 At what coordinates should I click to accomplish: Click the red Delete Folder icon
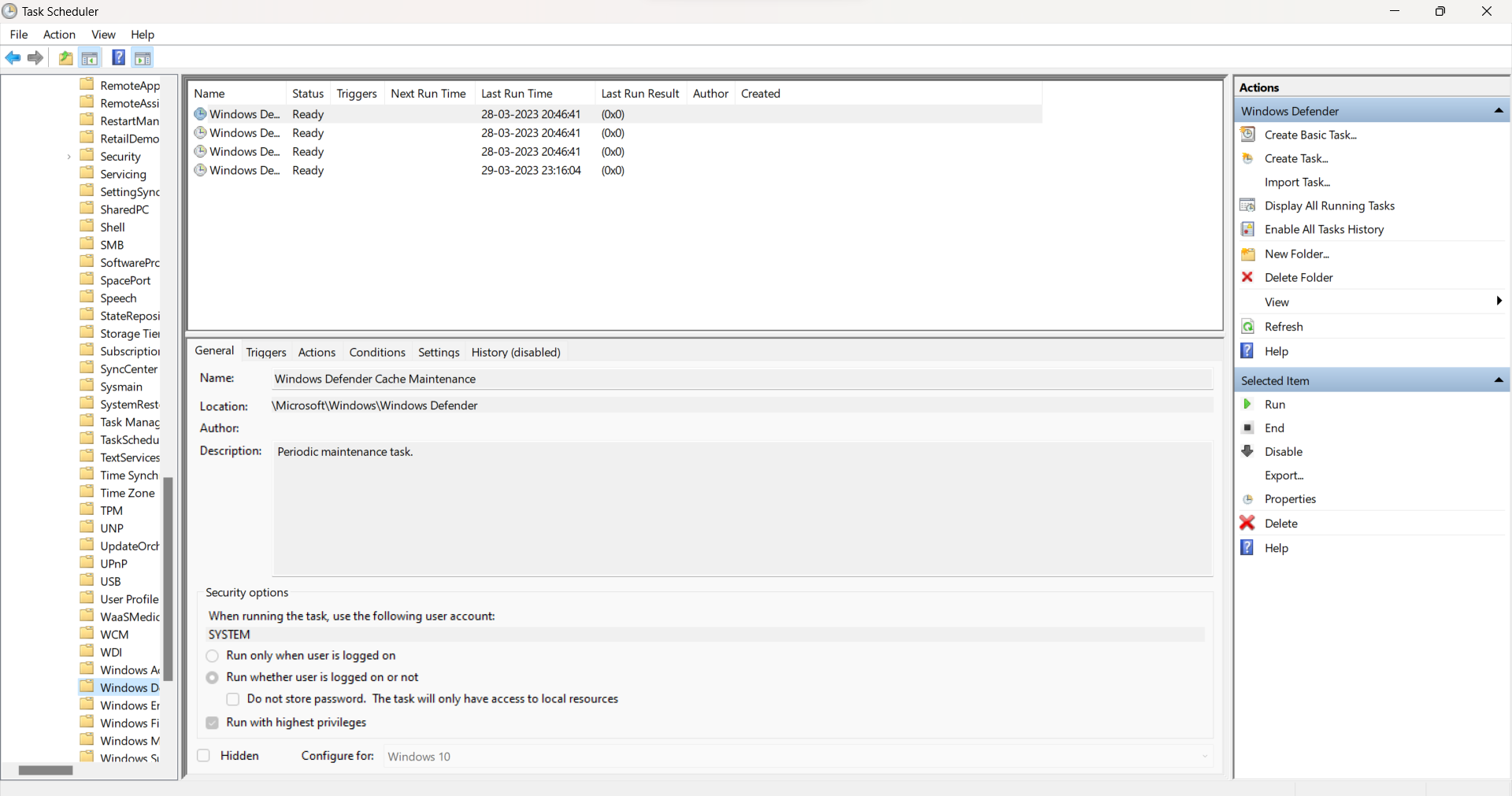pos(1247,277)
